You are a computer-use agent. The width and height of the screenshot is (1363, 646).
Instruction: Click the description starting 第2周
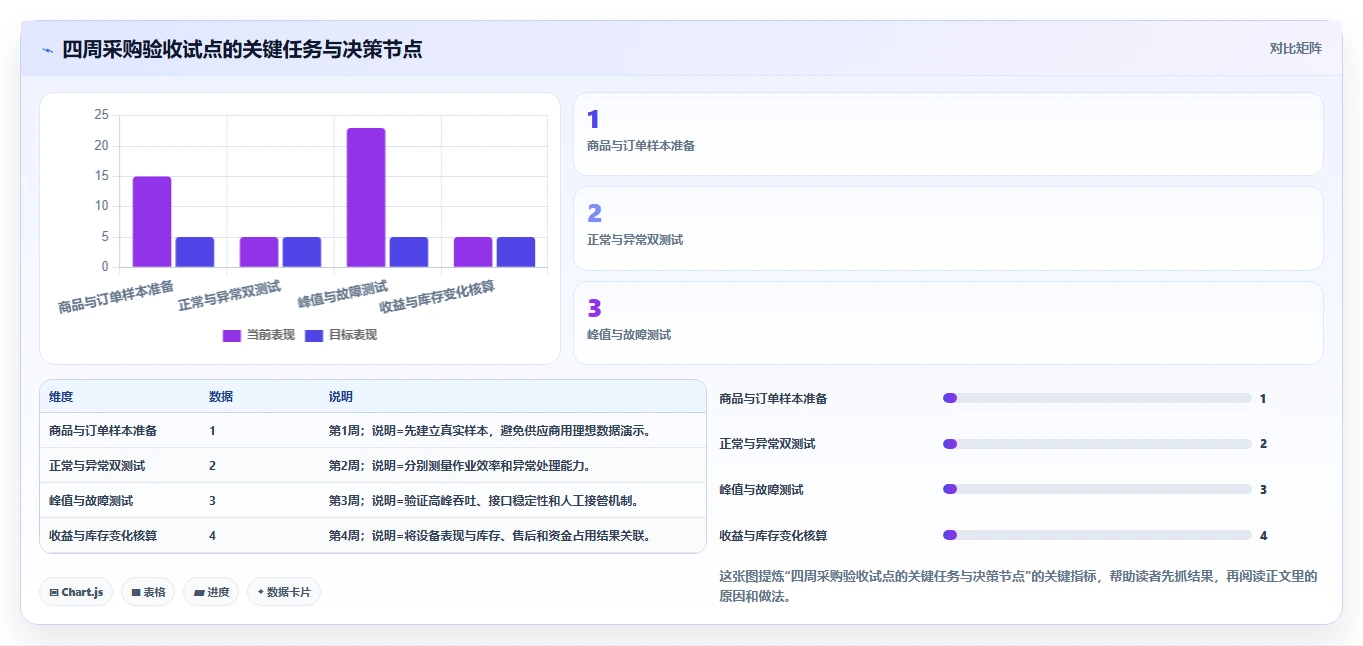click(x=459, y=466)
